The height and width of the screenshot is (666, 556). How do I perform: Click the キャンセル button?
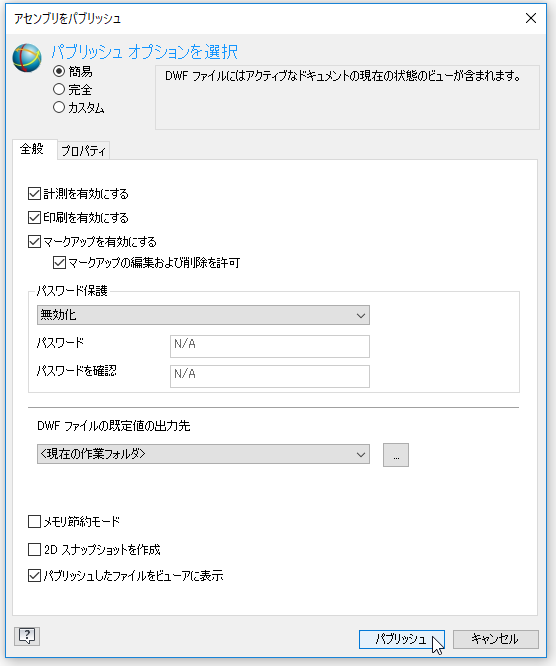click(x=496, y=639)
